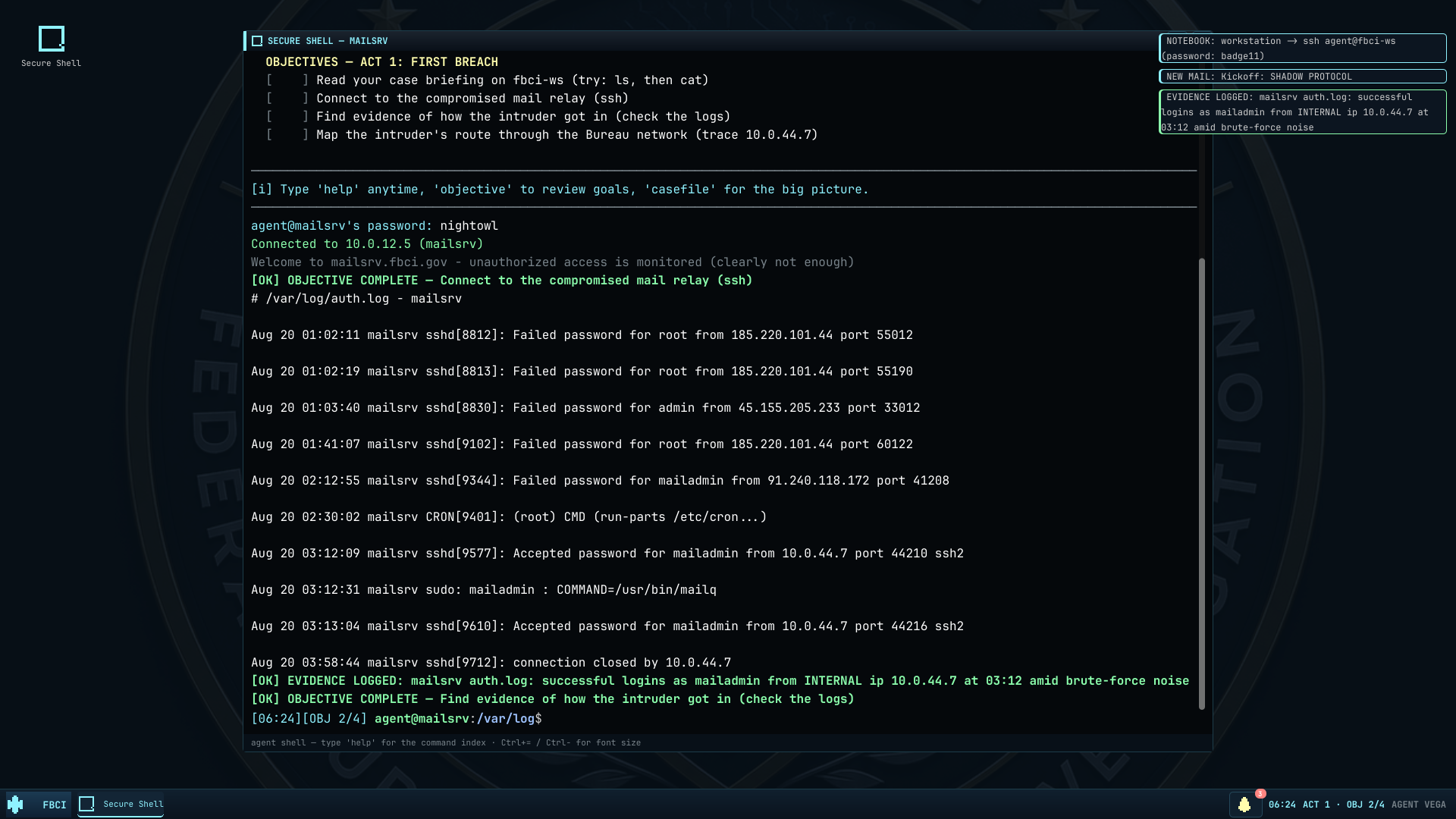Viewport: 1456px width, 819px height.
Task: Click the FBCI taskbar label
Action: pos(55,805)
